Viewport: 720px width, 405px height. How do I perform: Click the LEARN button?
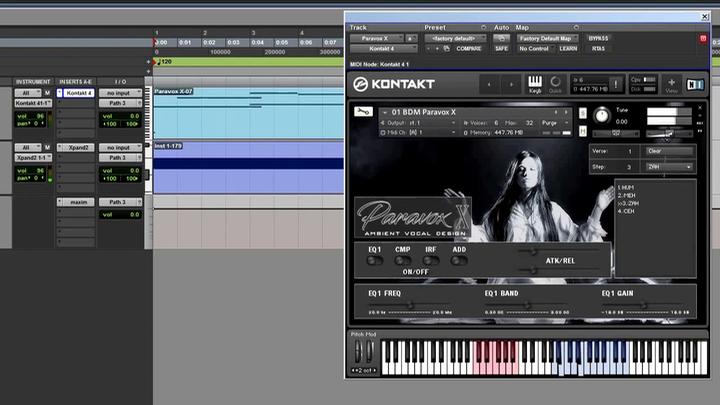pyautogui.click(x=568, y=49)
